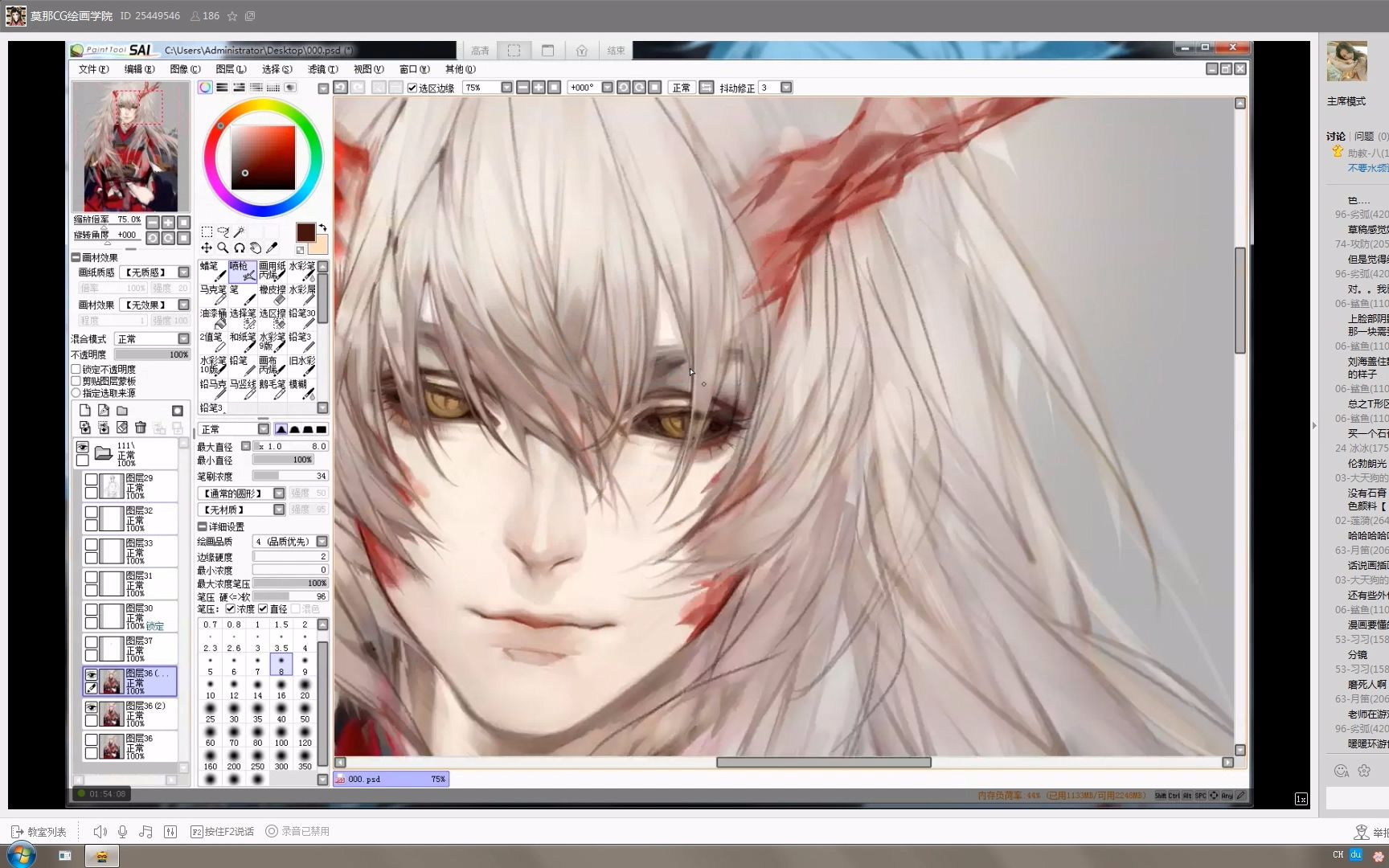The height and width of the screenshot is (868, 1389).
Task: Open the 编辑 Edit menu
Action: coord(139,69)
